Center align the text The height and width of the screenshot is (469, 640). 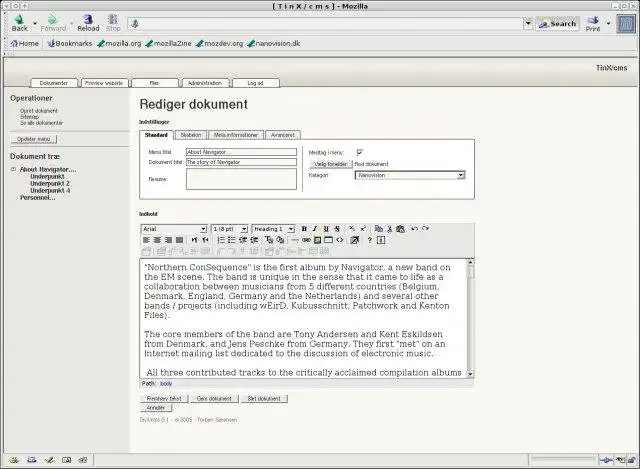click(157, 240)
